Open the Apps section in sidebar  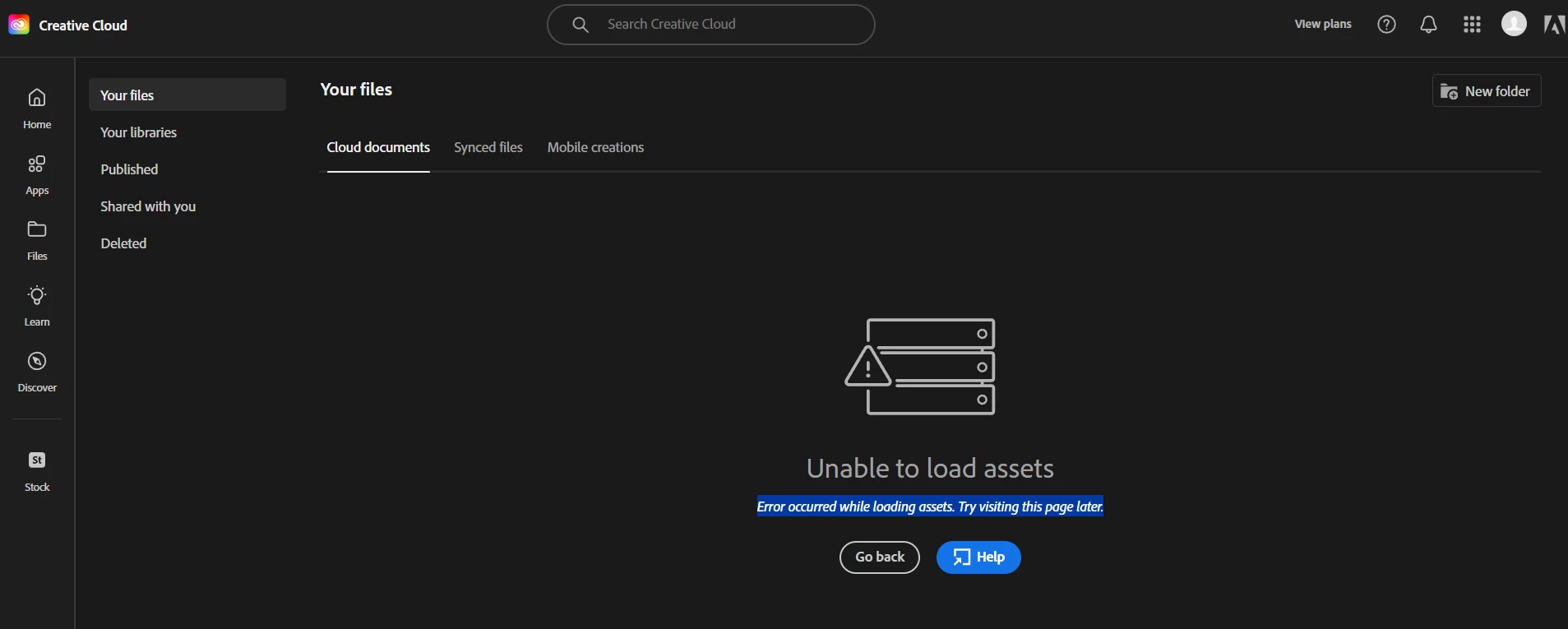[x=37, y=174]
